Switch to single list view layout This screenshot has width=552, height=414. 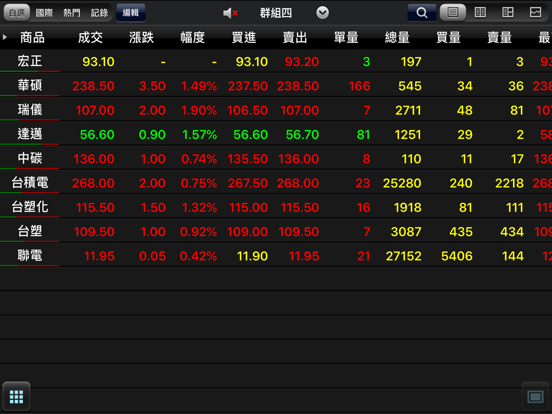453,13
